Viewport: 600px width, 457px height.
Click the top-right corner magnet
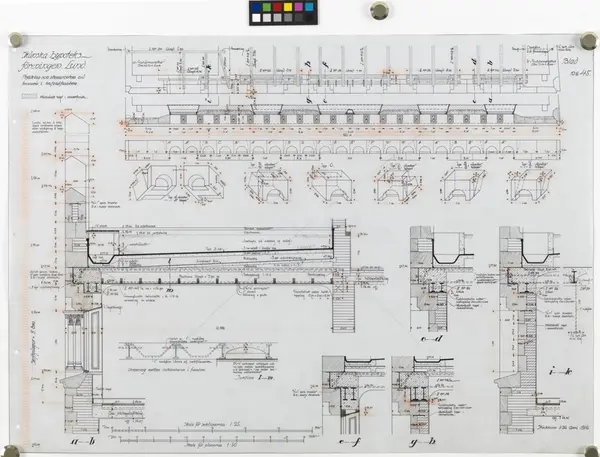click(x=588, y=40)
